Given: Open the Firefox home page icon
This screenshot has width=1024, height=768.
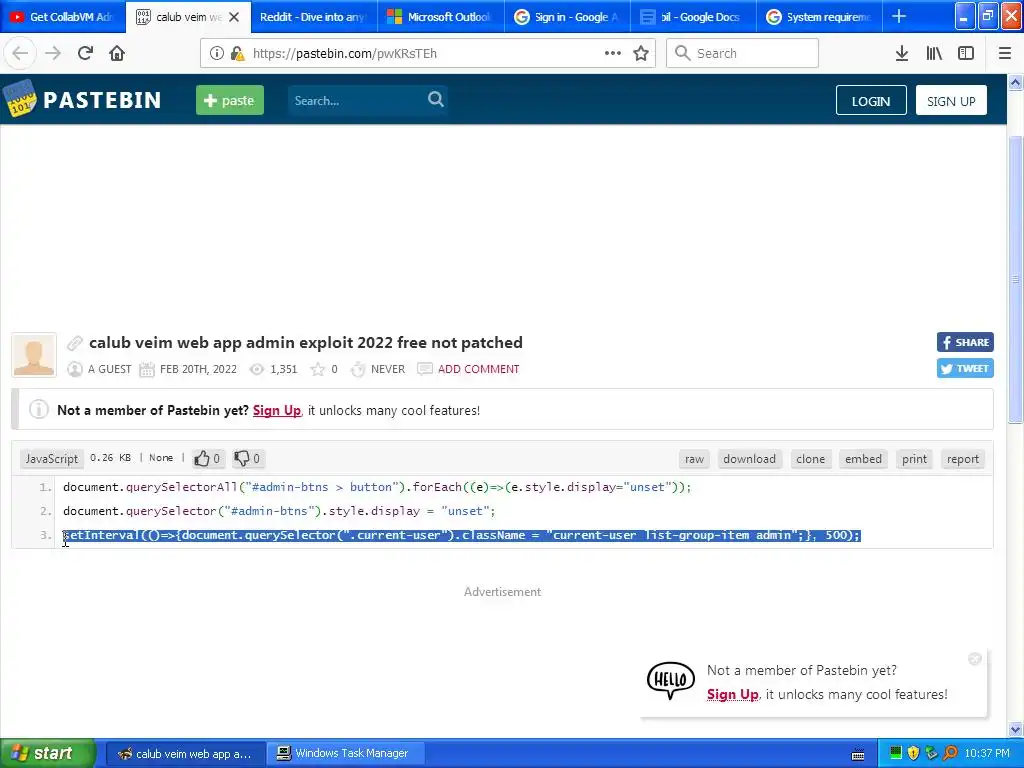Looking at the screenshot, I should (117, 53).
